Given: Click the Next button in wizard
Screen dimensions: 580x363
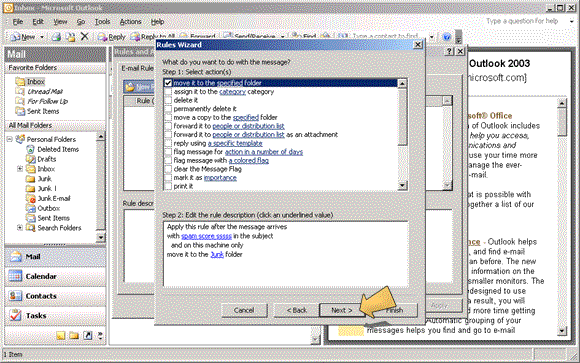Looking at the screenshot, I should click(x=341, y=310).
